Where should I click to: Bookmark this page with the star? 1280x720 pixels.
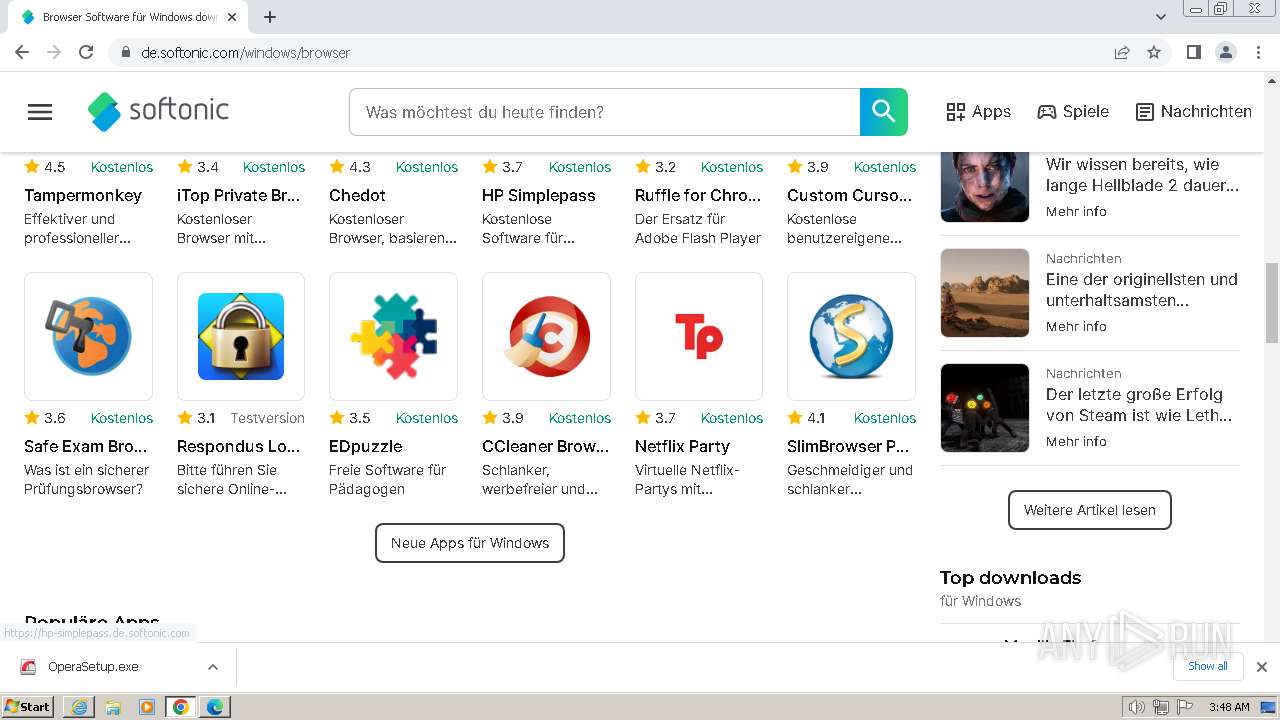[x=1154, y=52]
